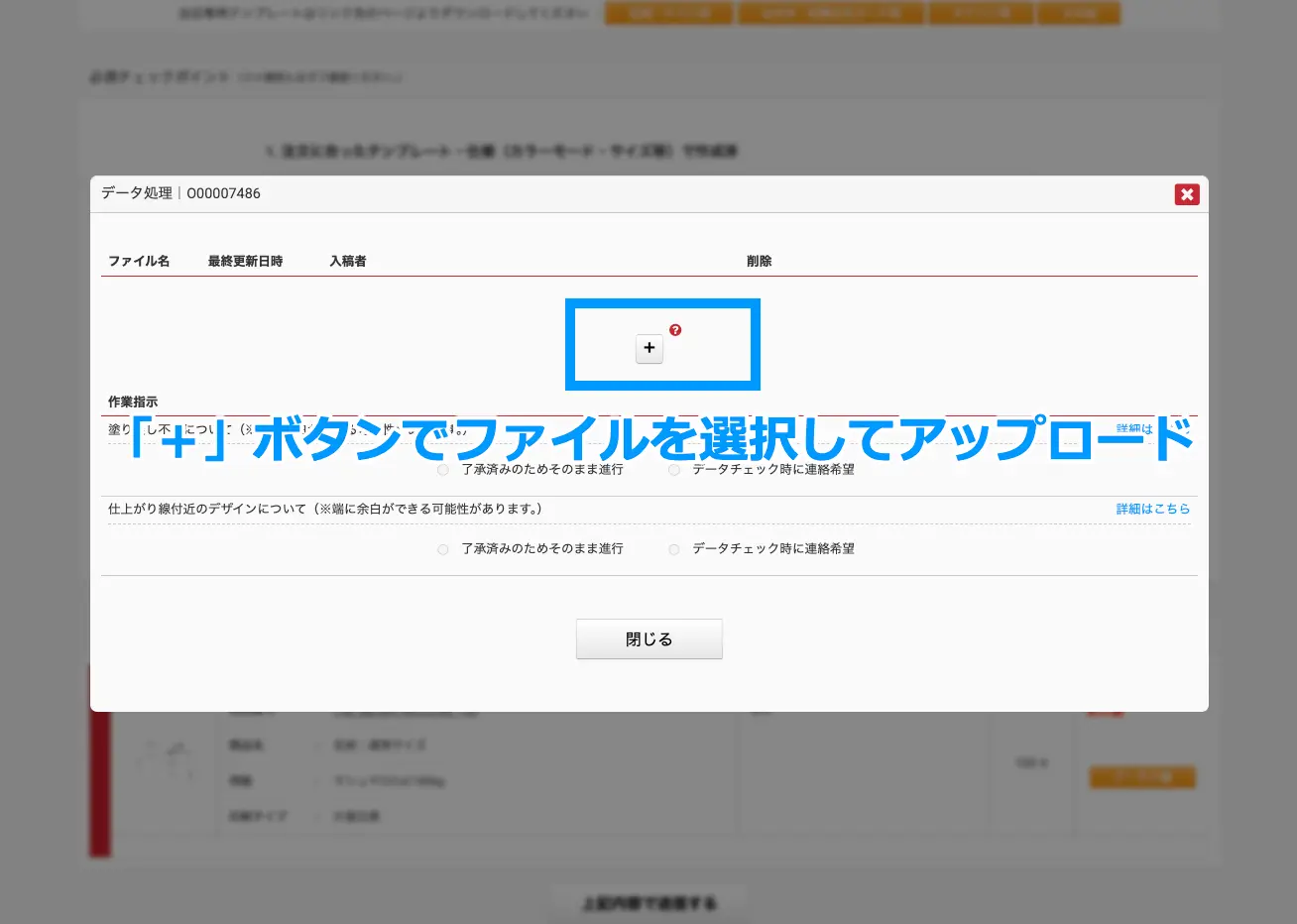Select データチェック時に連絡希望 for the first instruction
This screenshot has height=924, width=1297.
point(674,470)
